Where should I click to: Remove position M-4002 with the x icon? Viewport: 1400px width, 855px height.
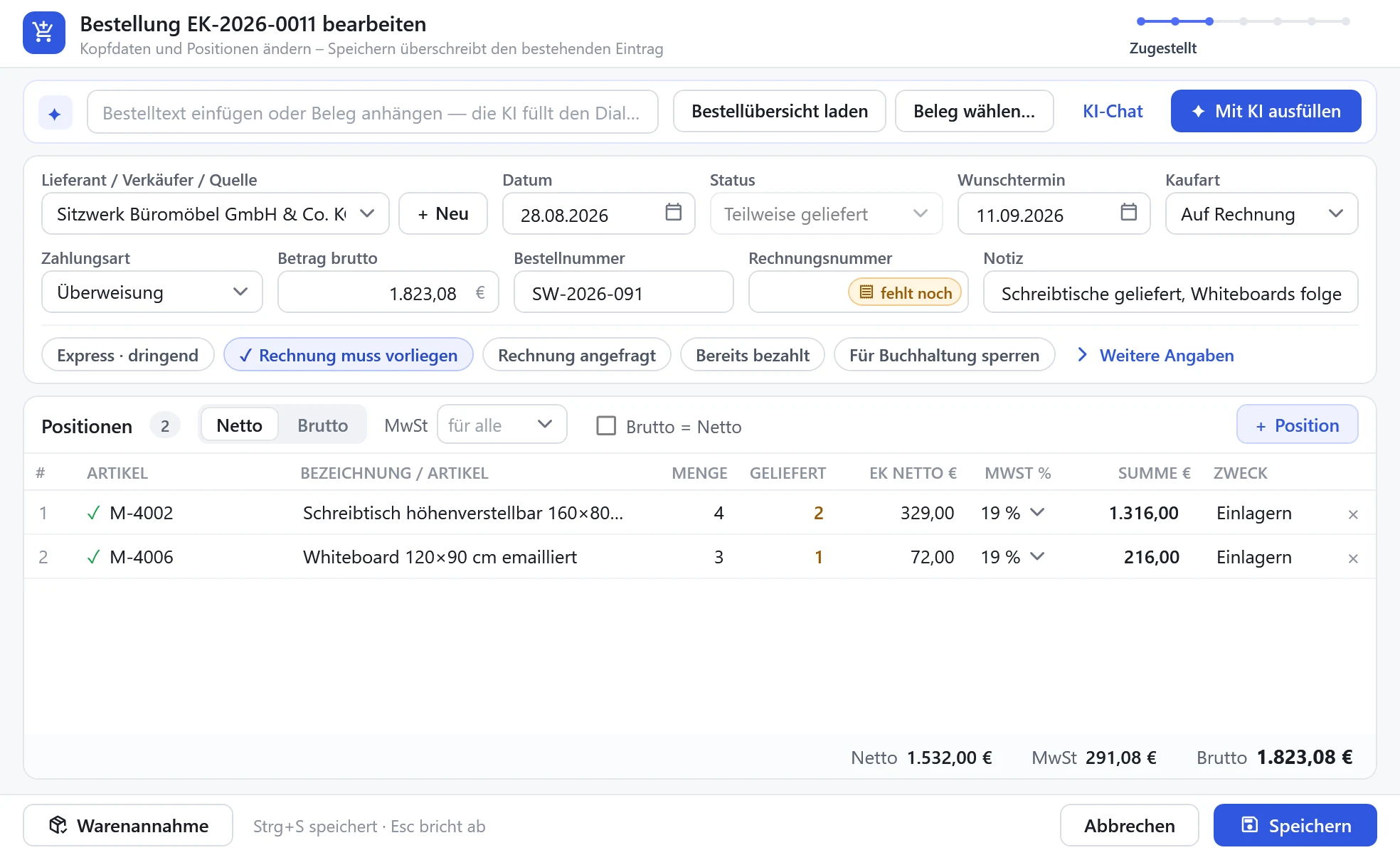(x=1353, y=514)
